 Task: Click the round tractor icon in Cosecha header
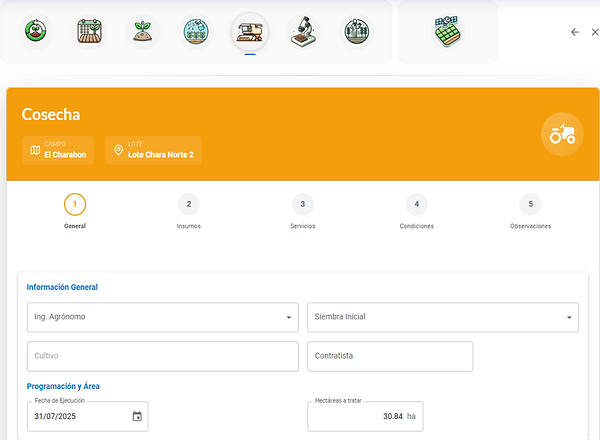(x=562, y=134)
